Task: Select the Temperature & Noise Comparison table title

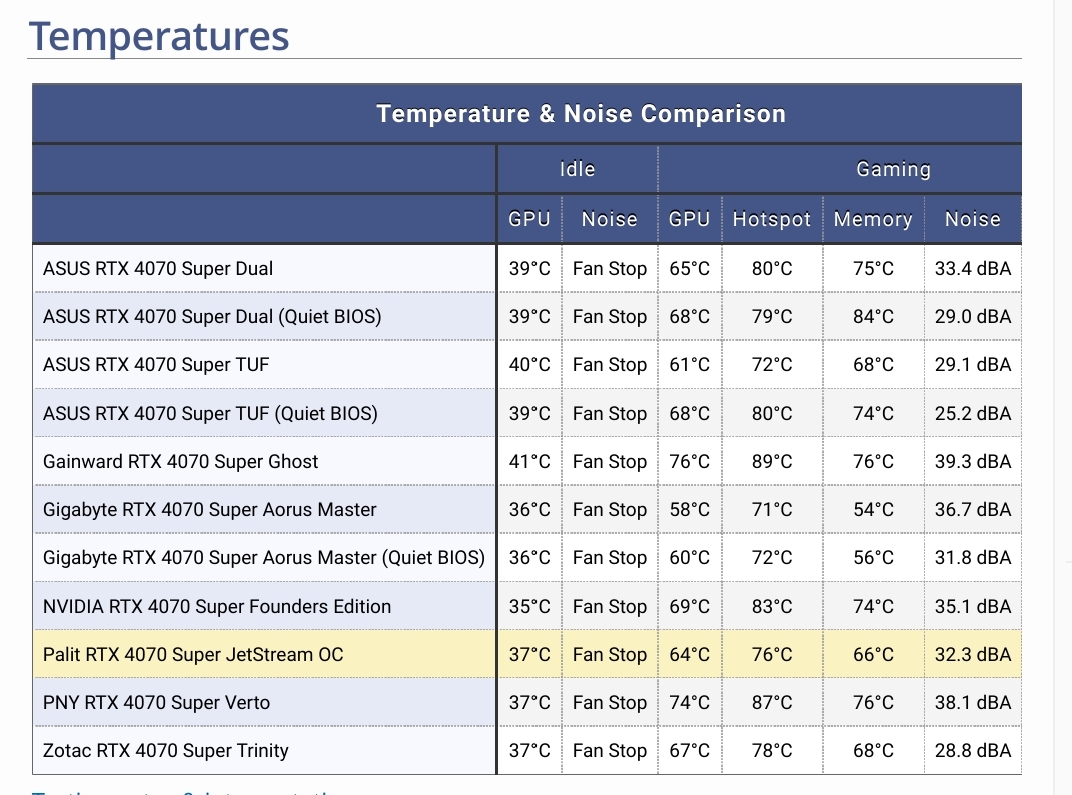Action: click(x=581, y=113)
